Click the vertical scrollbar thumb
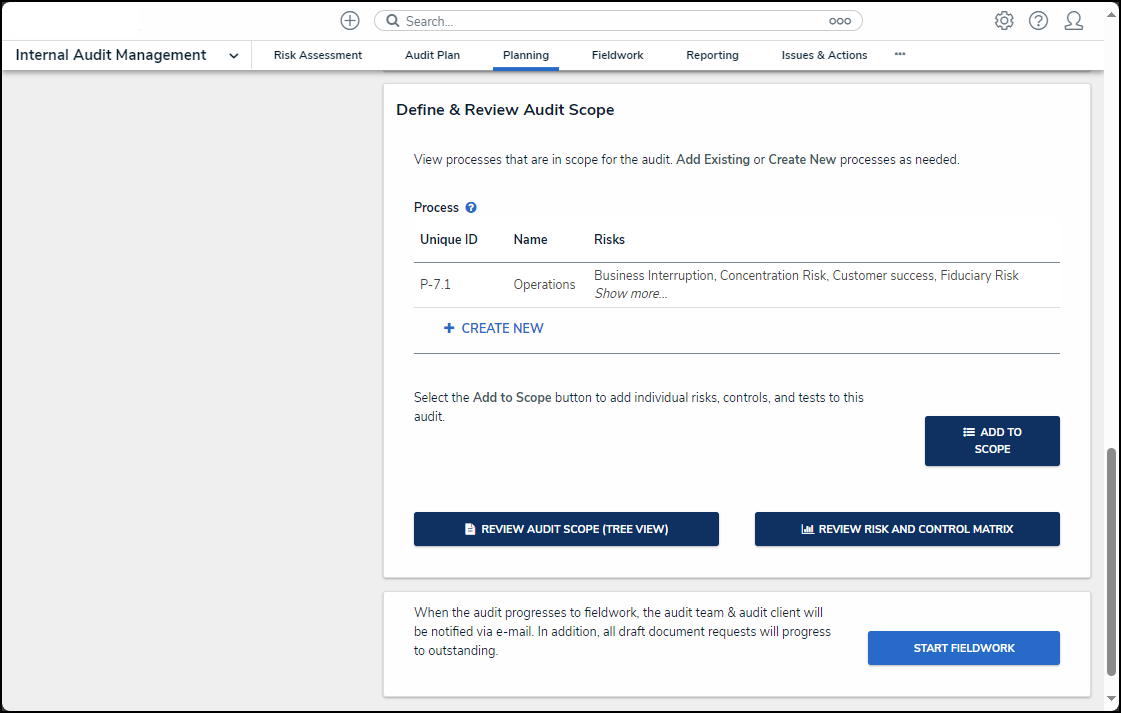Screen dimensions: 1121x713 [1111, 560]
